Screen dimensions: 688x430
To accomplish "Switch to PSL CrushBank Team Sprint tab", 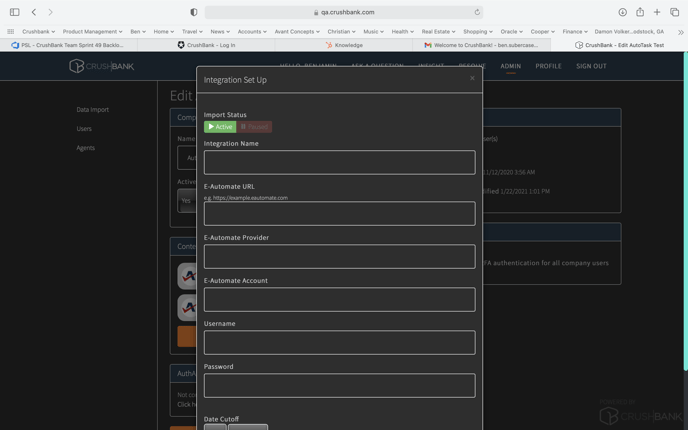I will (68, 45).
